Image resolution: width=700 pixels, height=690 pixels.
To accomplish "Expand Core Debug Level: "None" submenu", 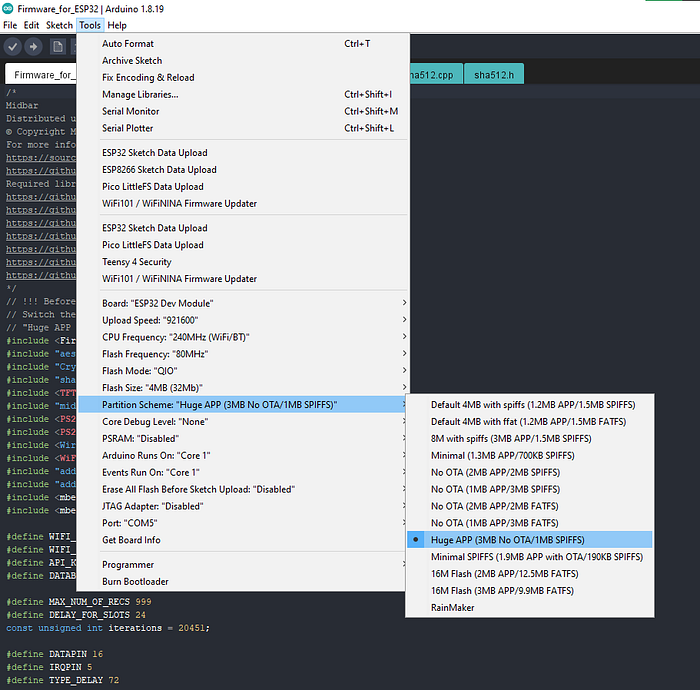I will (x=243, y=422).
